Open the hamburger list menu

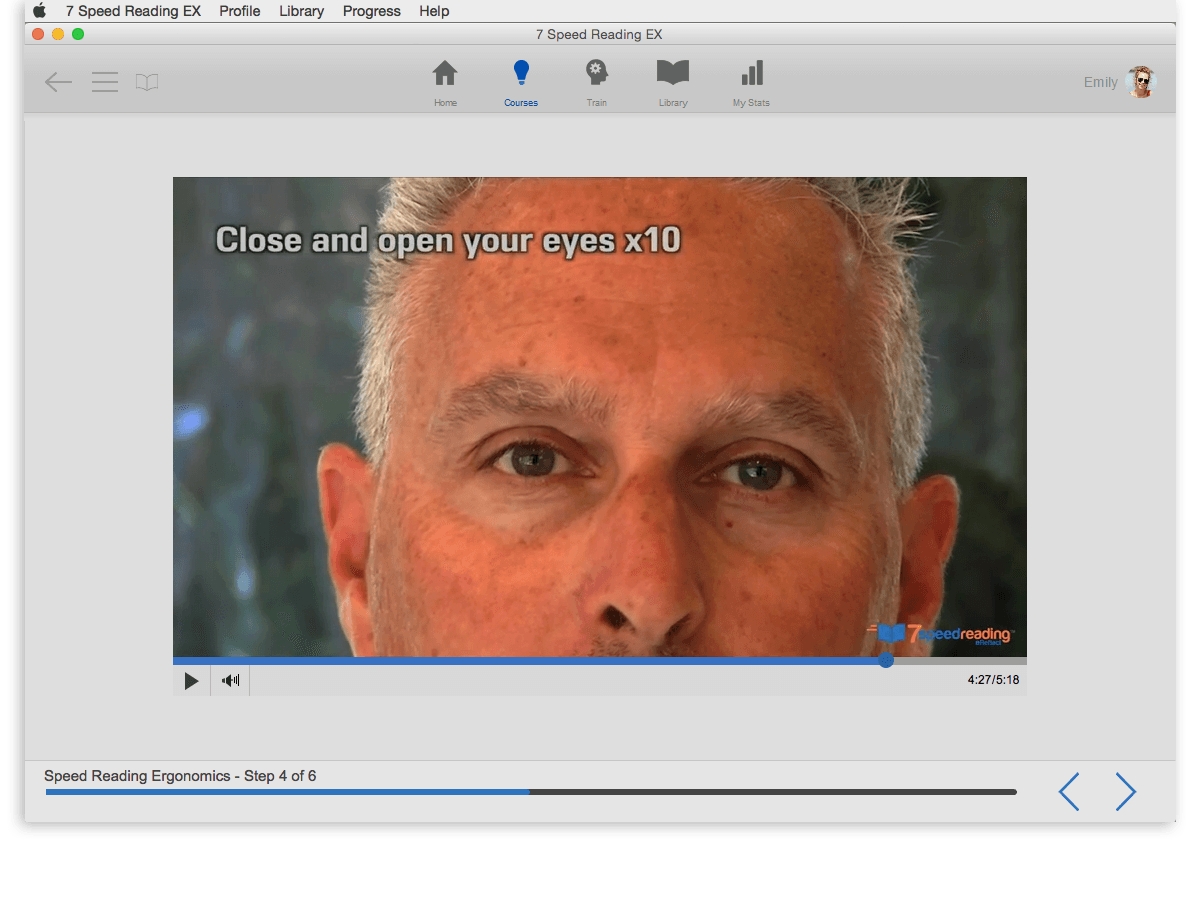(105, 82)
